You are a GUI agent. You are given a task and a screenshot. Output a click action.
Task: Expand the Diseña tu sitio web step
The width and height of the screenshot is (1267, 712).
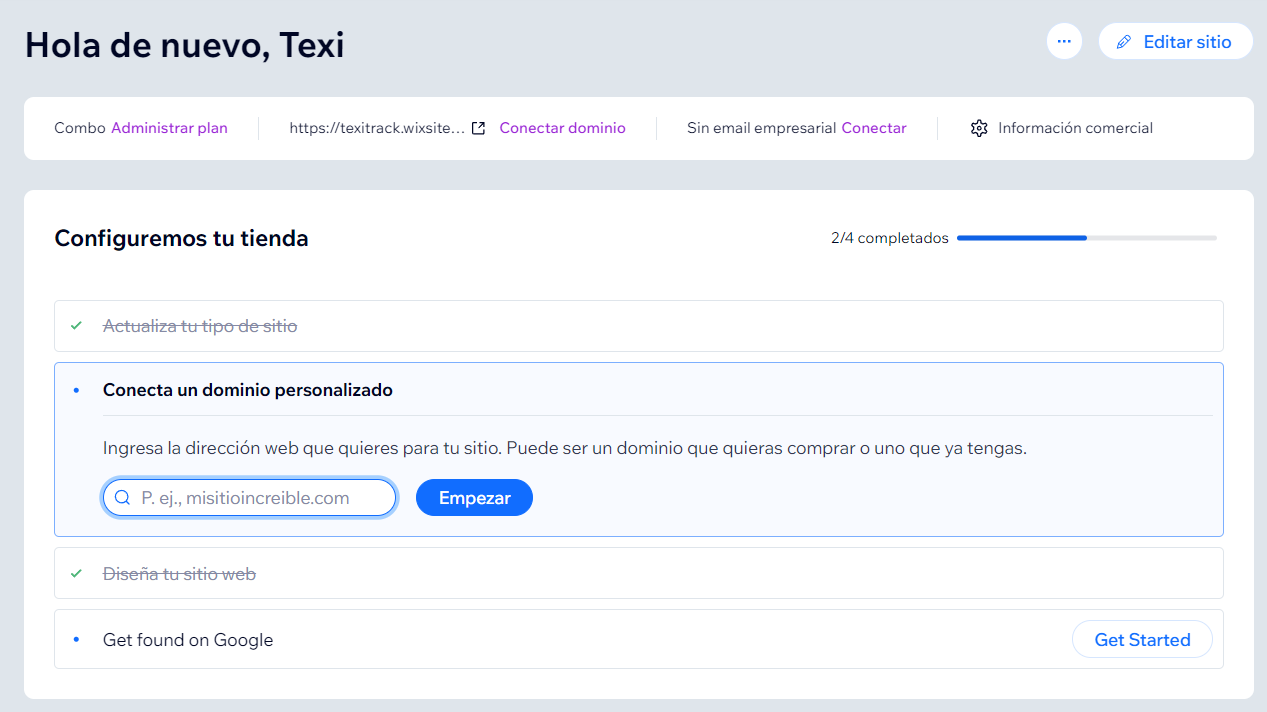pos(180,574)
